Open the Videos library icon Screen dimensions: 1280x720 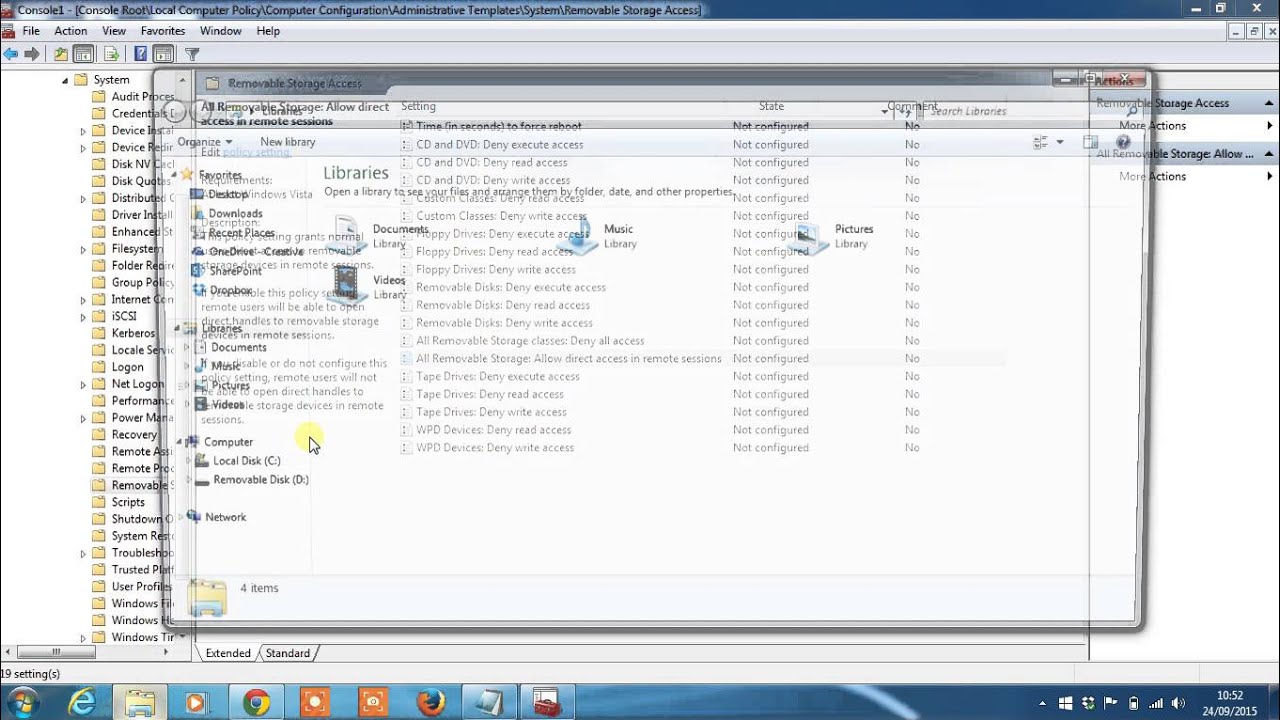[x=347, y=286]
